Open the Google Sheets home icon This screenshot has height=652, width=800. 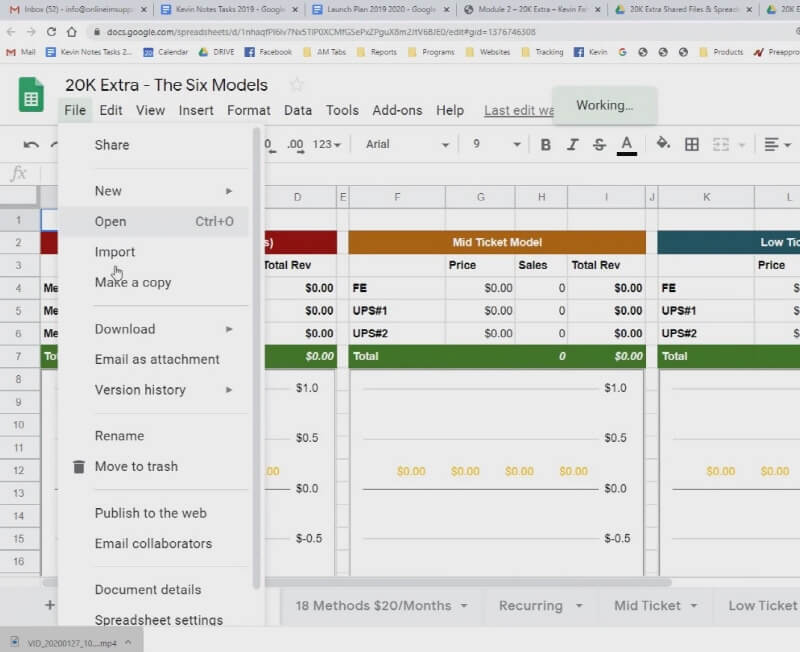(x=31, y=95)
